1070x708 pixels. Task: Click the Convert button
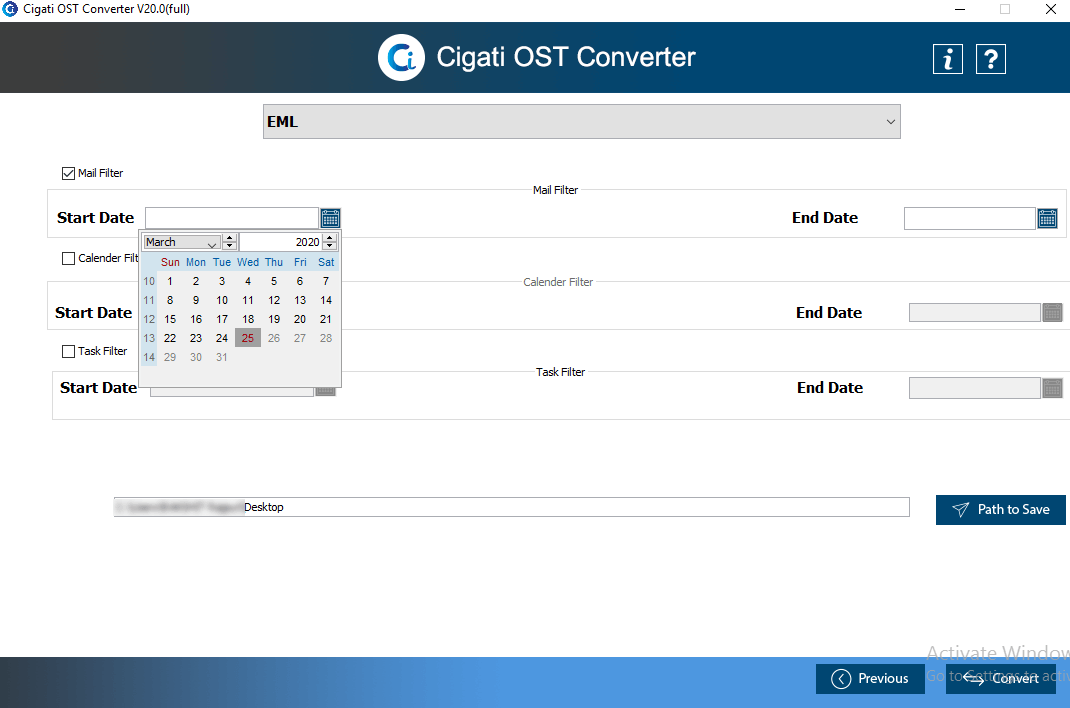(x=1000, y=679)
